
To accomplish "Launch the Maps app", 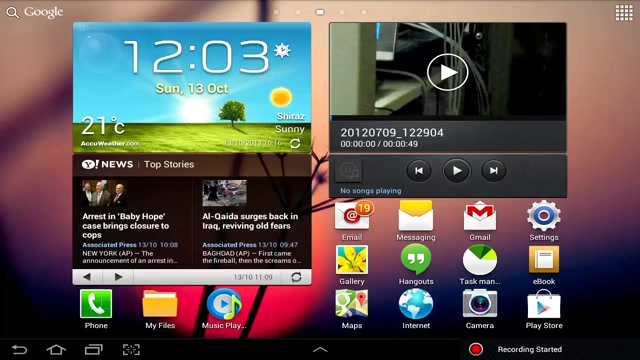I will tap(352, 309).
